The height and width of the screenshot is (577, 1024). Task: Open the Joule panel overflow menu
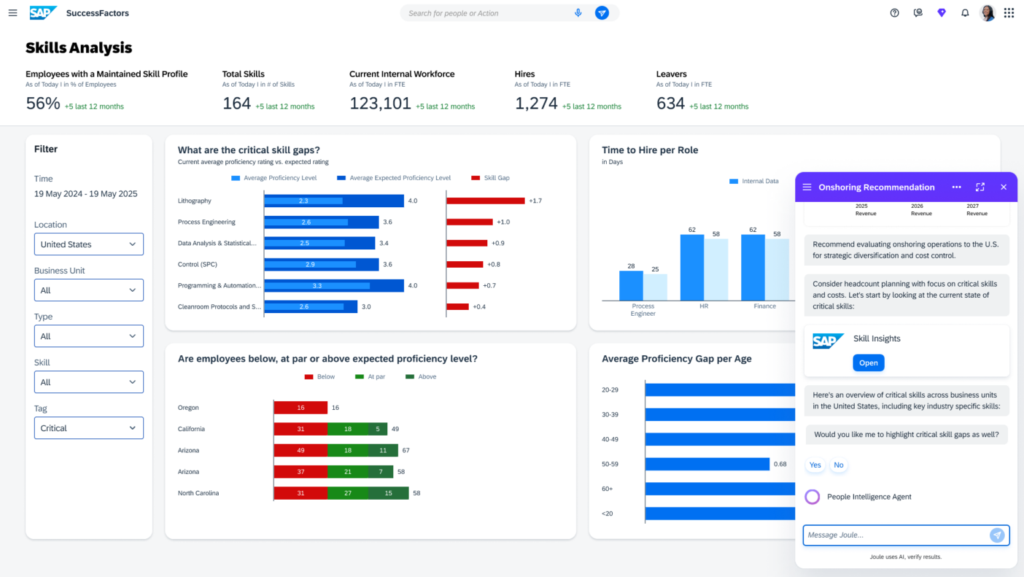coord(957,187)
